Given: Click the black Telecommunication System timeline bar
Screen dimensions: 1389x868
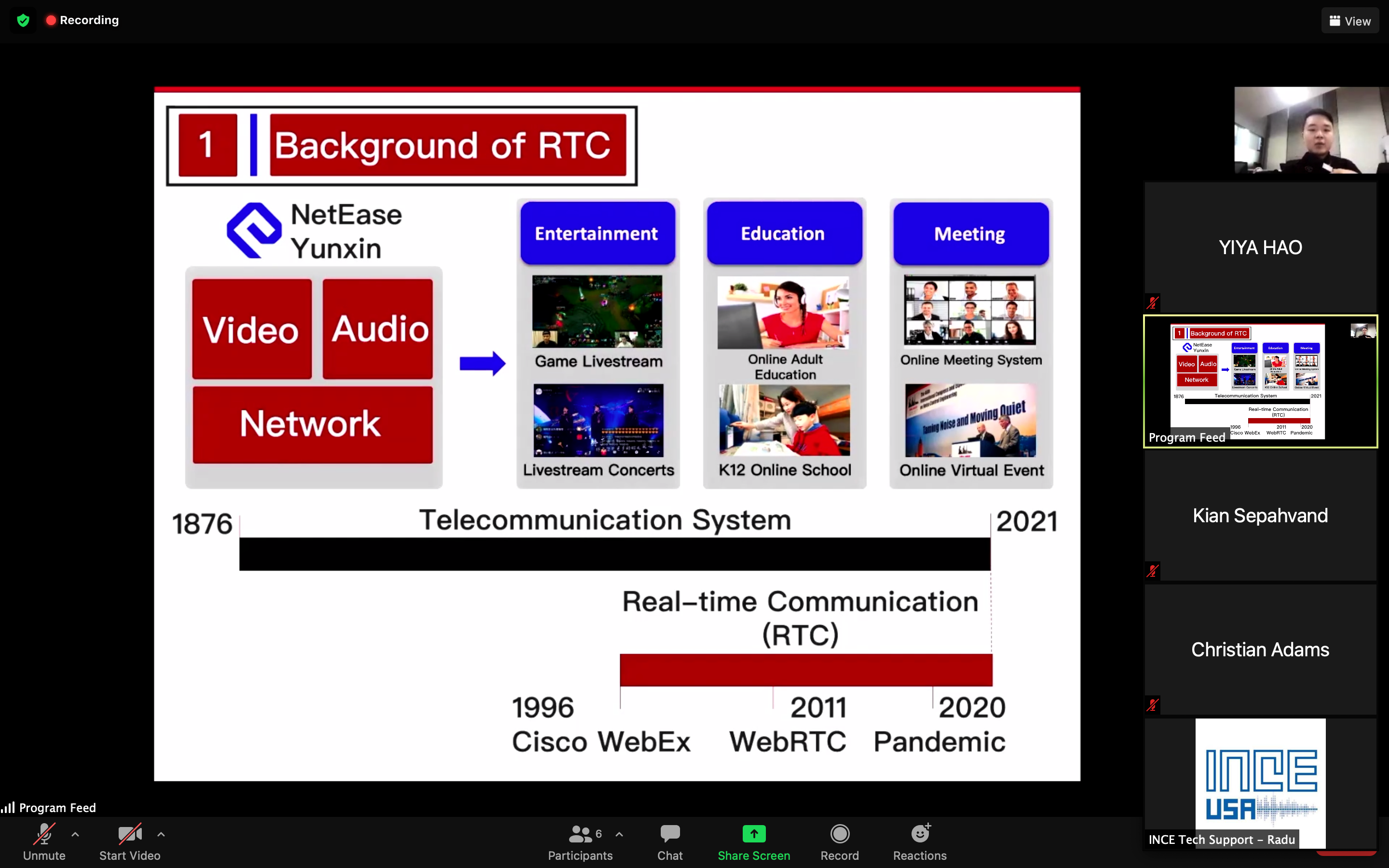Looking at the screenshot, I should [x=615, y=554].
